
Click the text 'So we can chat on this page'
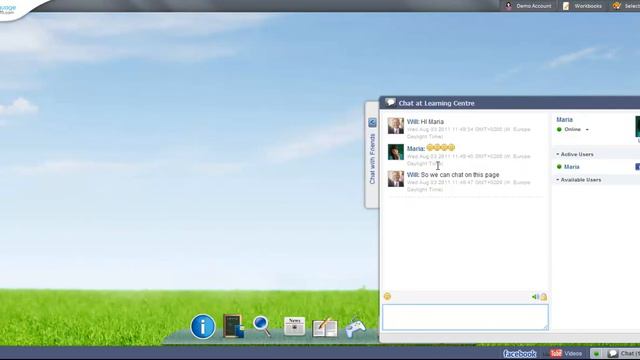[x=460, y=175]
